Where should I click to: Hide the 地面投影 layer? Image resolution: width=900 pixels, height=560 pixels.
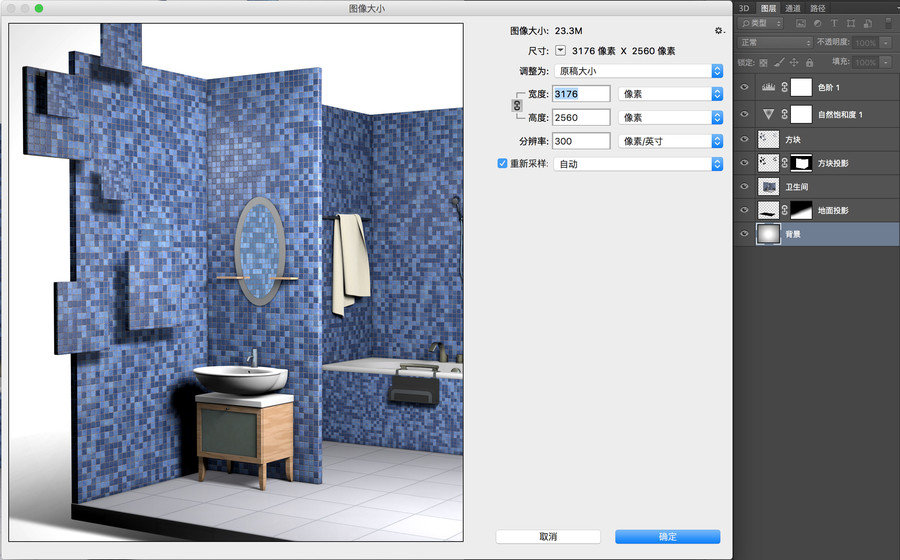point(744,211)
